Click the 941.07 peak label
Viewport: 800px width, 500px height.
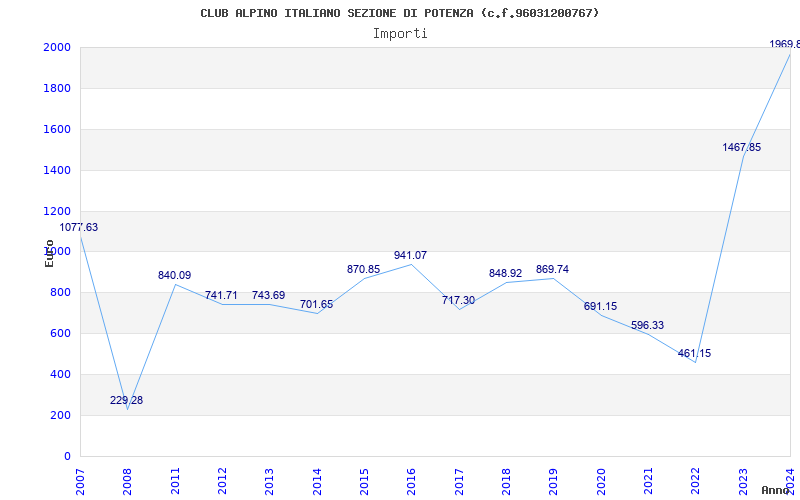pyautogui.click(x=411, y=256)
